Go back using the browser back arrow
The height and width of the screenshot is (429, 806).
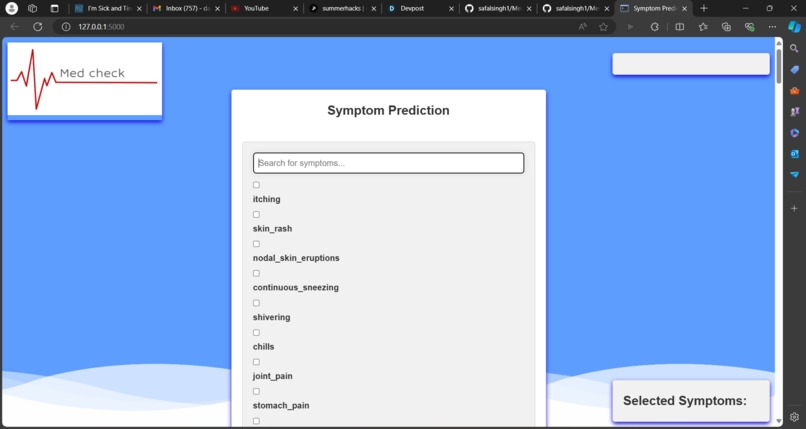click(14, 27)
